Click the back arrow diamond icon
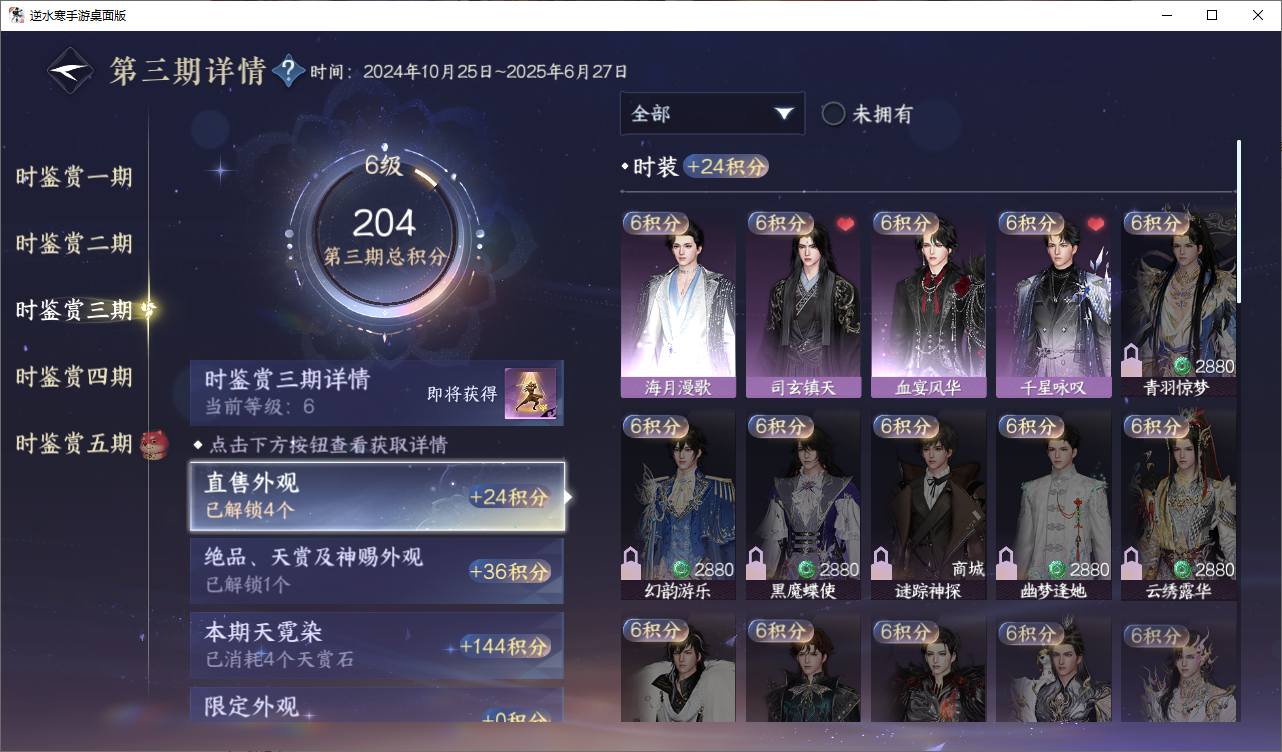Image resolution: width=1282 pixels, height=752 pixels. click(71, 71)
